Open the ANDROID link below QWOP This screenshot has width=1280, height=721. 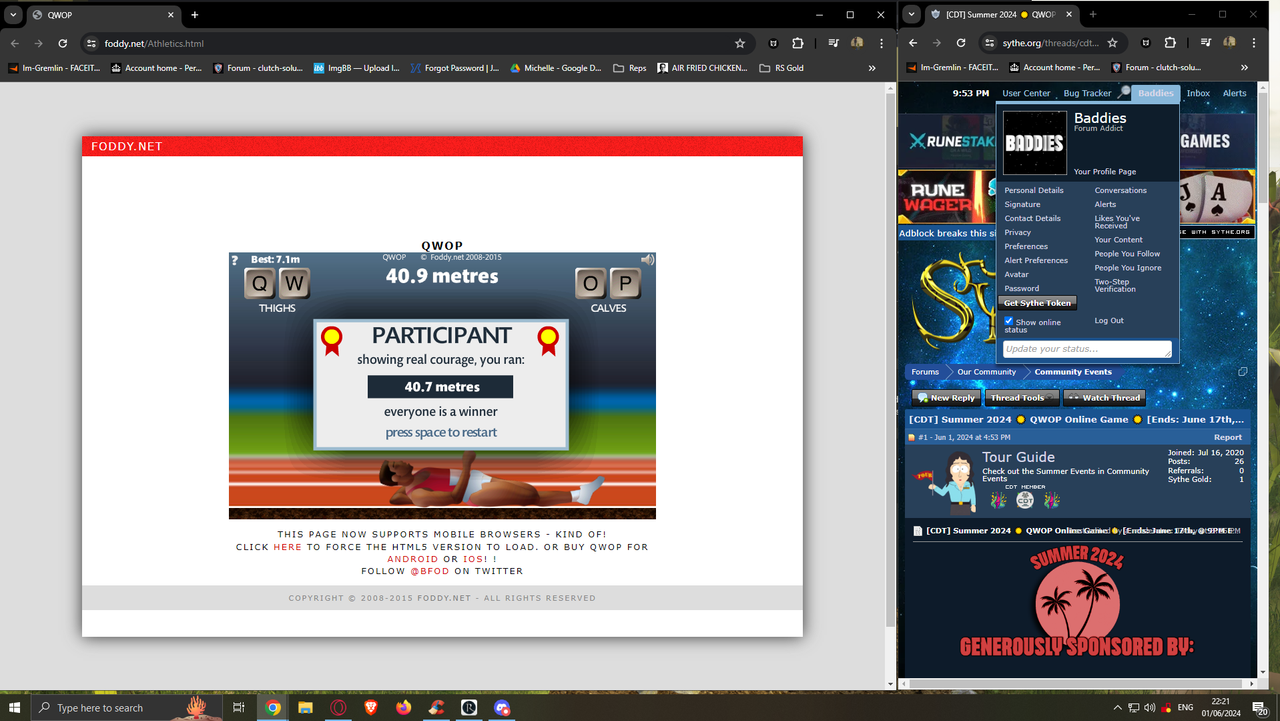413,559
